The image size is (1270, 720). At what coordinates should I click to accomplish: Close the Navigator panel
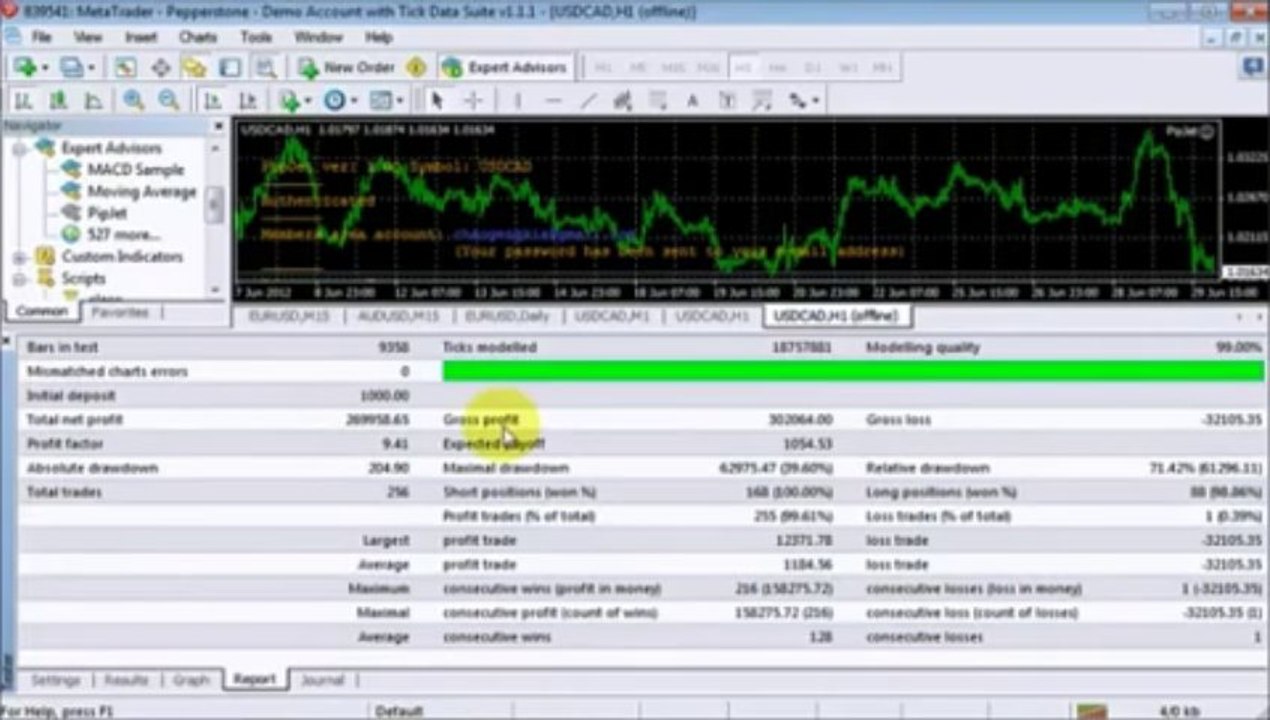218,126
